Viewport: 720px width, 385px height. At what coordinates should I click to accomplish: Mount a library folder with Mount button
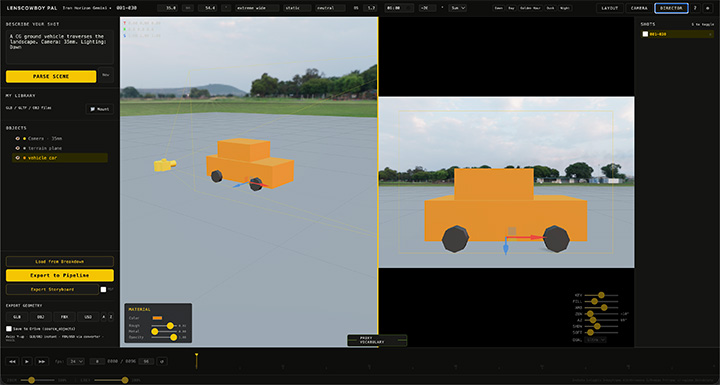click(x=100, y=109)
